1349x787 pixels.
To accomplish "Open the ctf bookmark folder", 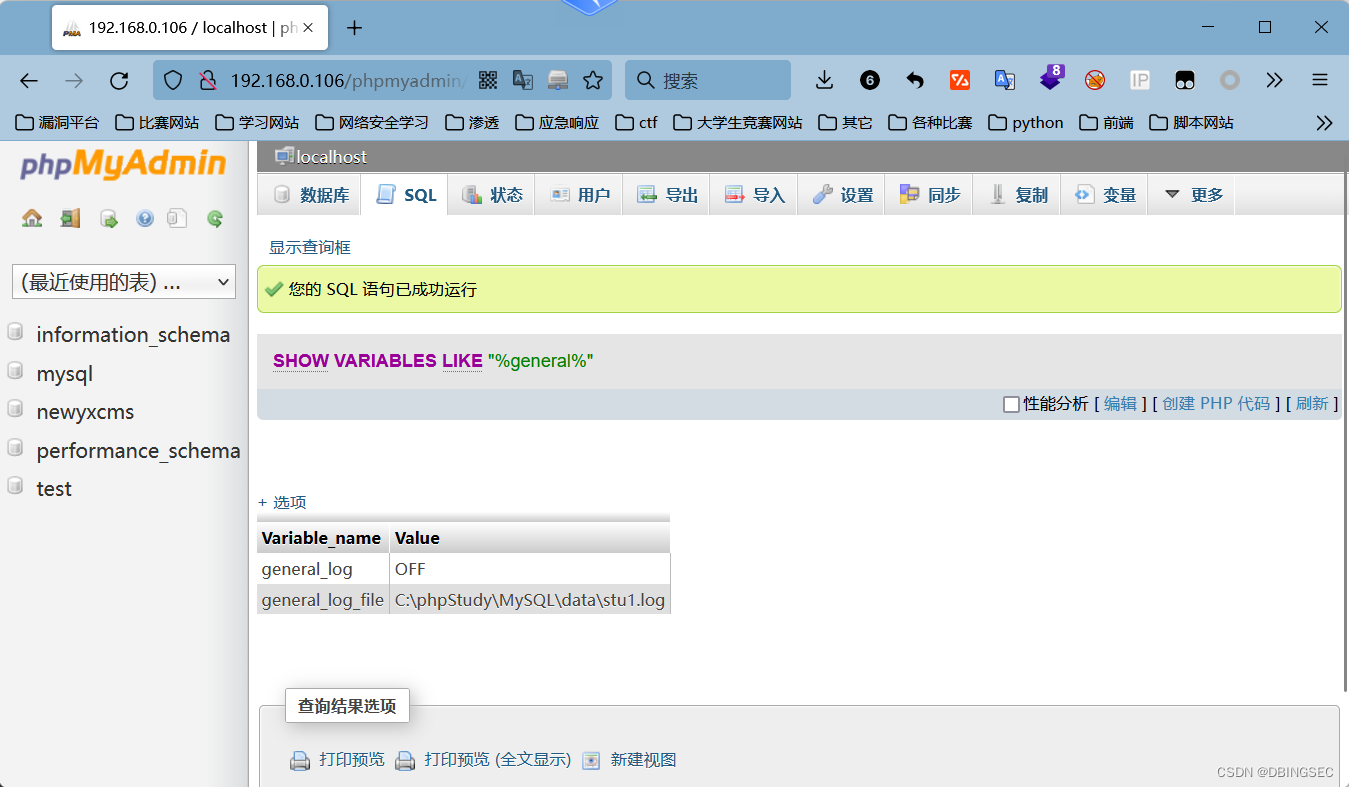I will (x=636, y=123).
